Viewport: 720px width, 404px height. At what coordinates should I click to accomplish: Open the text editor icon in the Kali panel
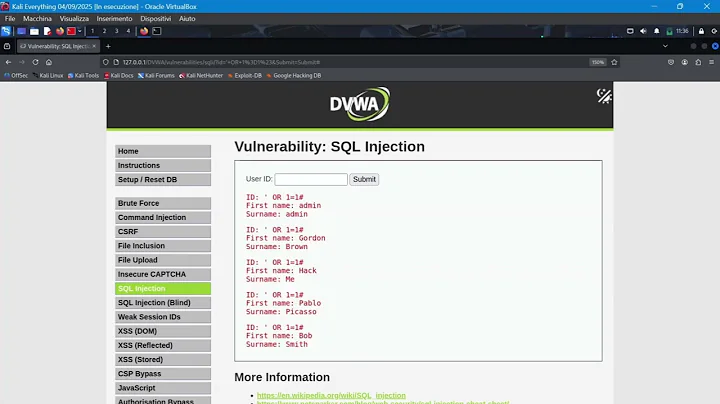click(47, 31)
